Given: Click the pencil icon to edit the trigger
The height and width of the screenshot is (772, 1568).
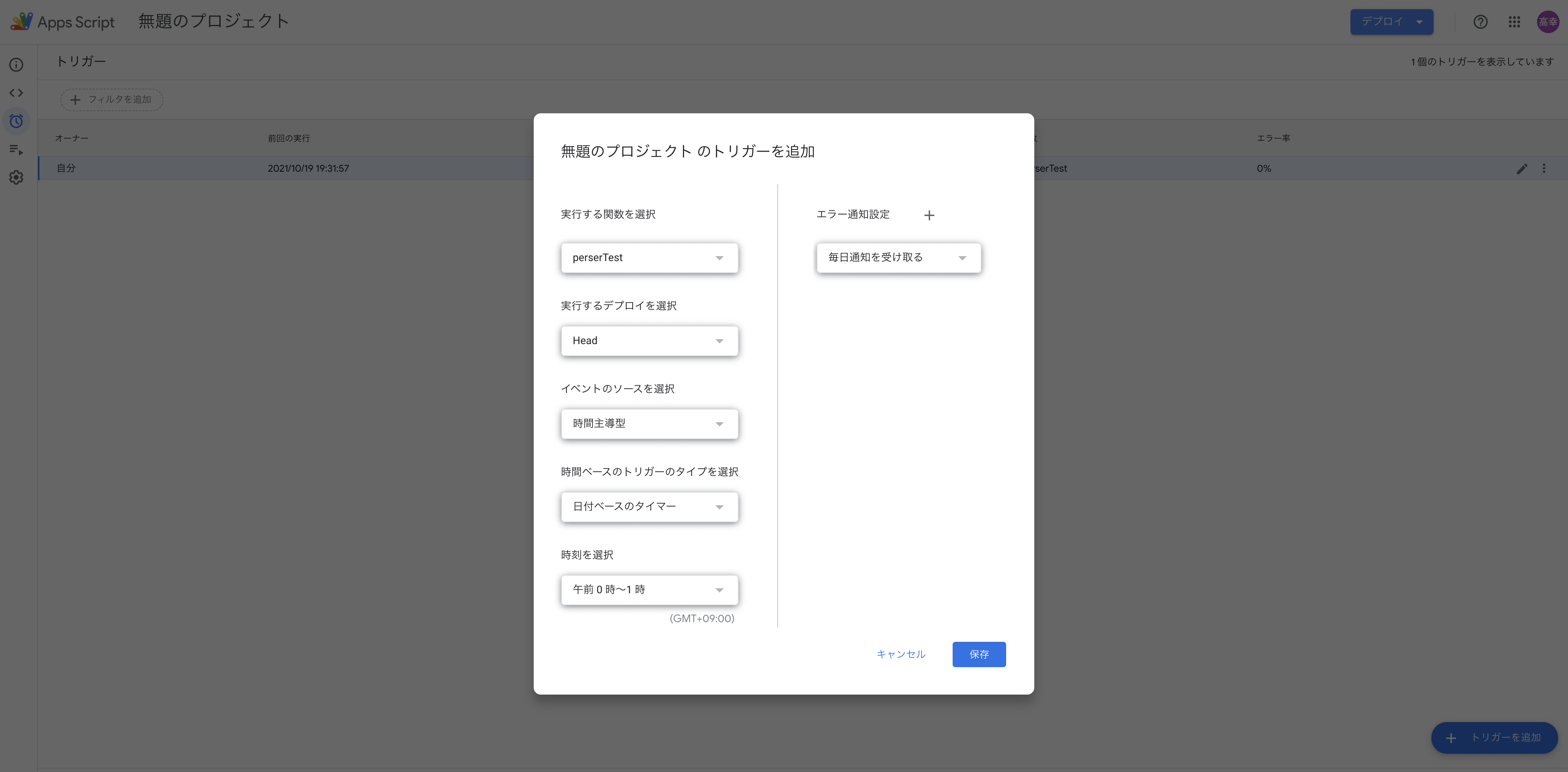Looking at the screenshot, I should 1522,169.
